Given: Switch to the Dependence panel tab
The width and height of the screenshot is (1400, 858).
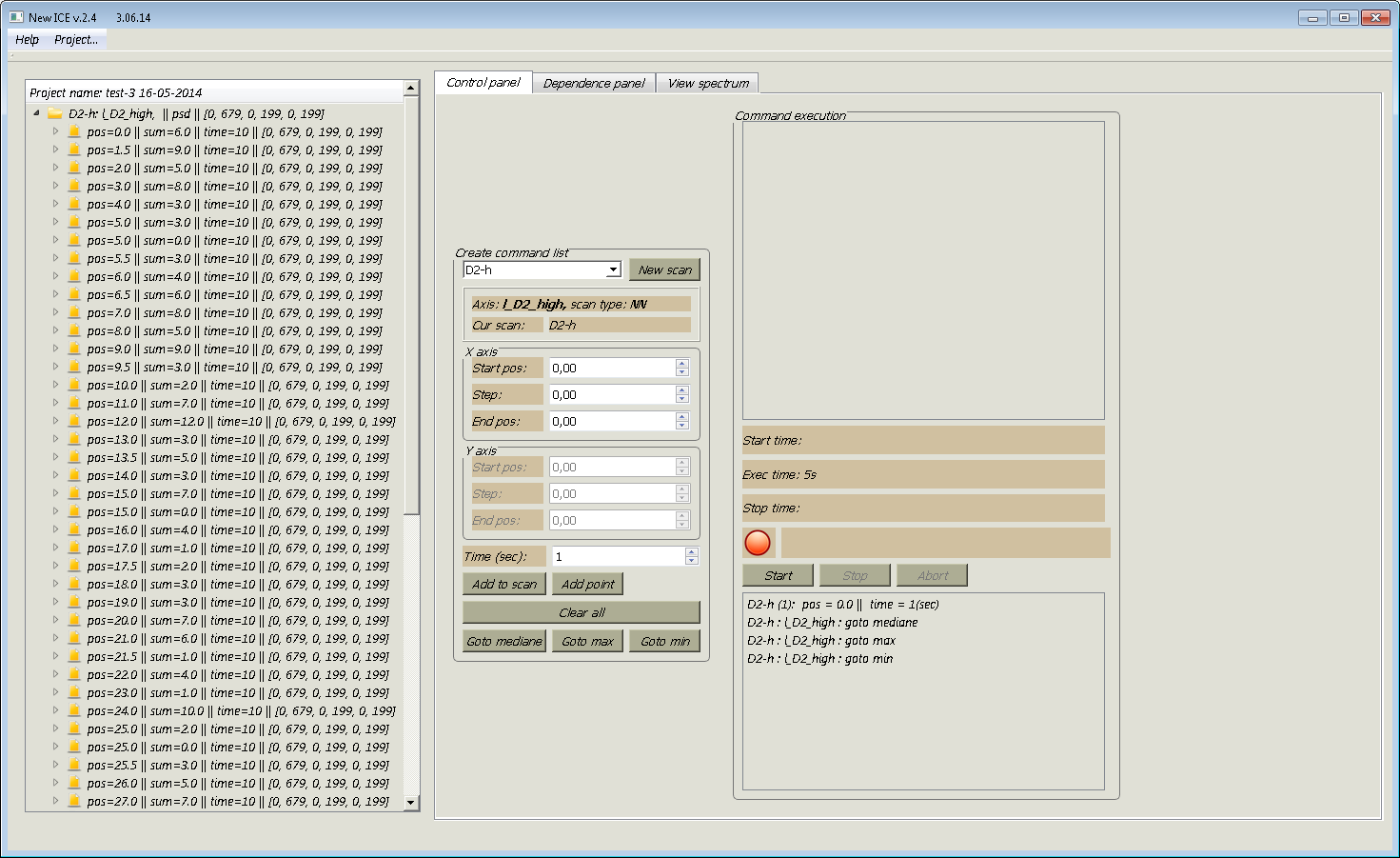Looking at the screenshot, I should [x=594, y=83].
